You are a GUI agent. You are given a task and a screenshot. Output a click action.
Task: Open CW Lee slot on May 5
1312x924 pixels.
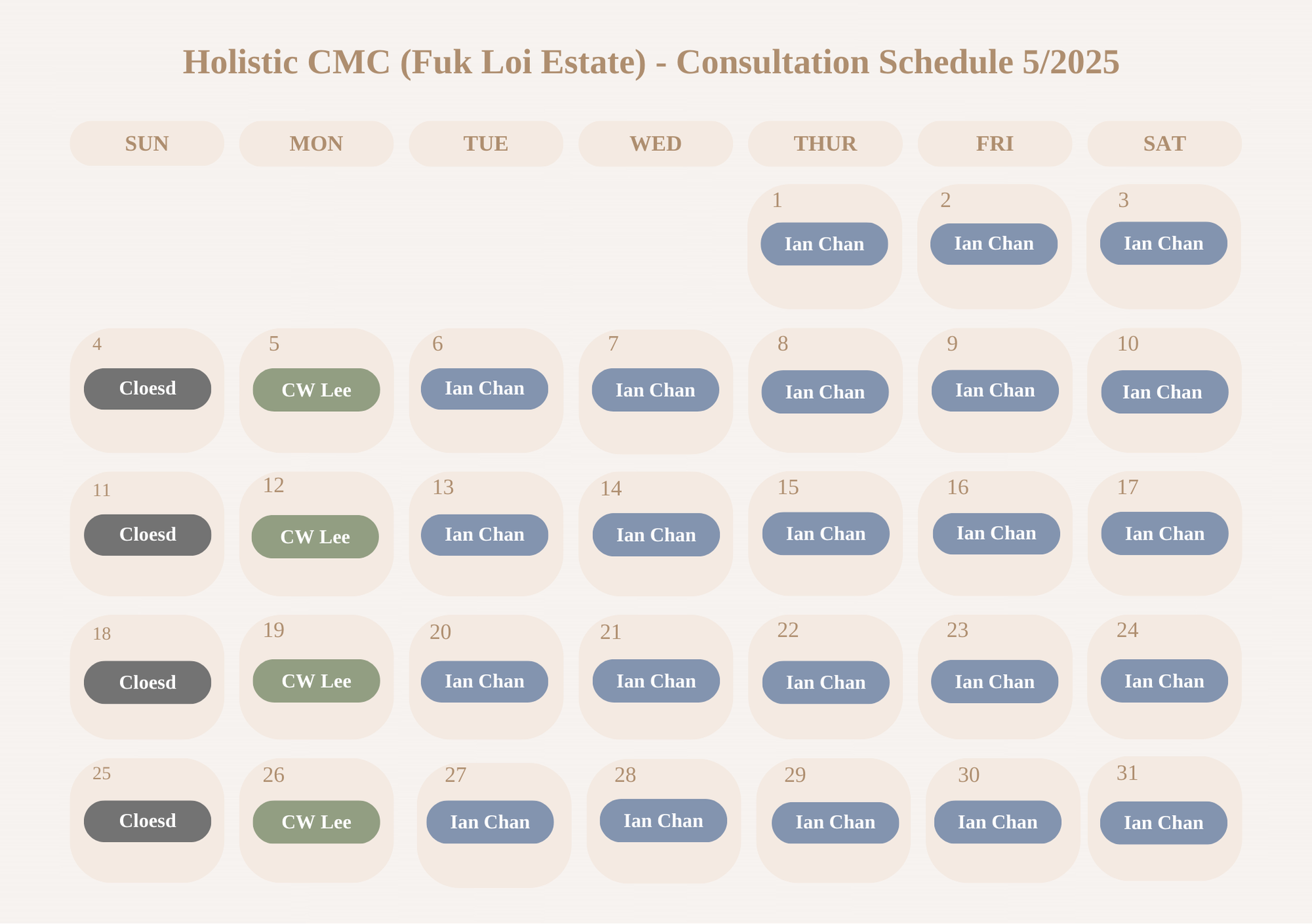point(316,390)
